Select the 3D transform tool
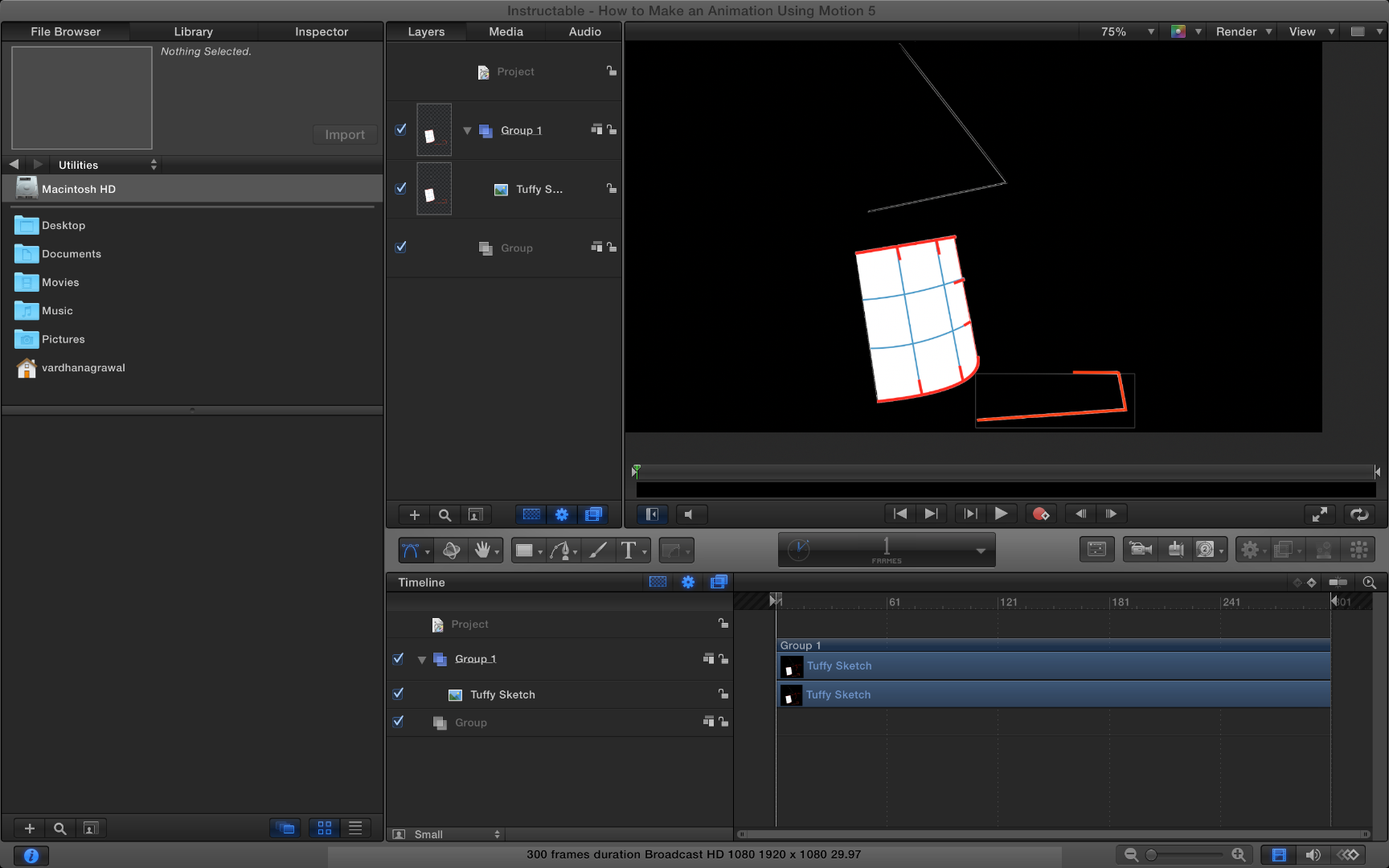This screenshot has height=868, width=1389. point(452,551)
